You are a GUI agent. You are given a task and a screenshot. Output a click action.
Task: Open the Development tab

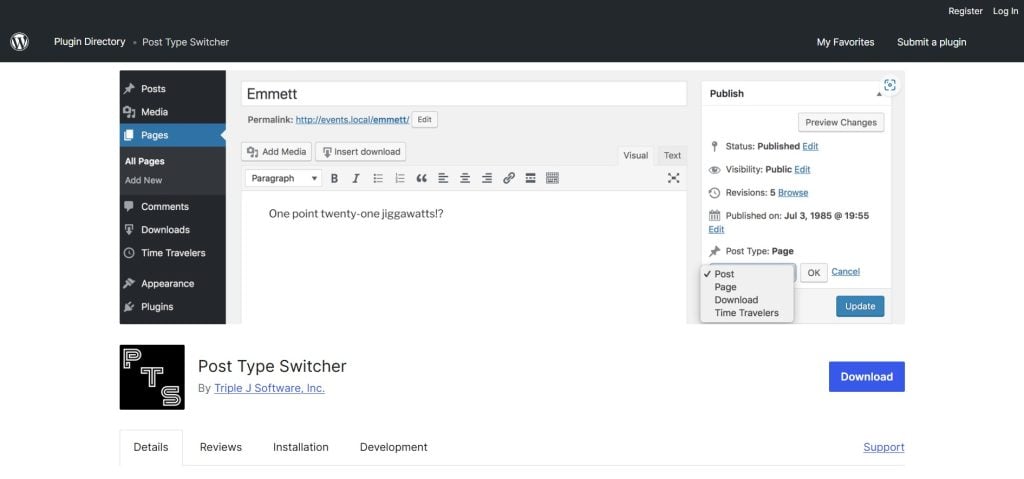pyautogui.click(x=393, y=447)
